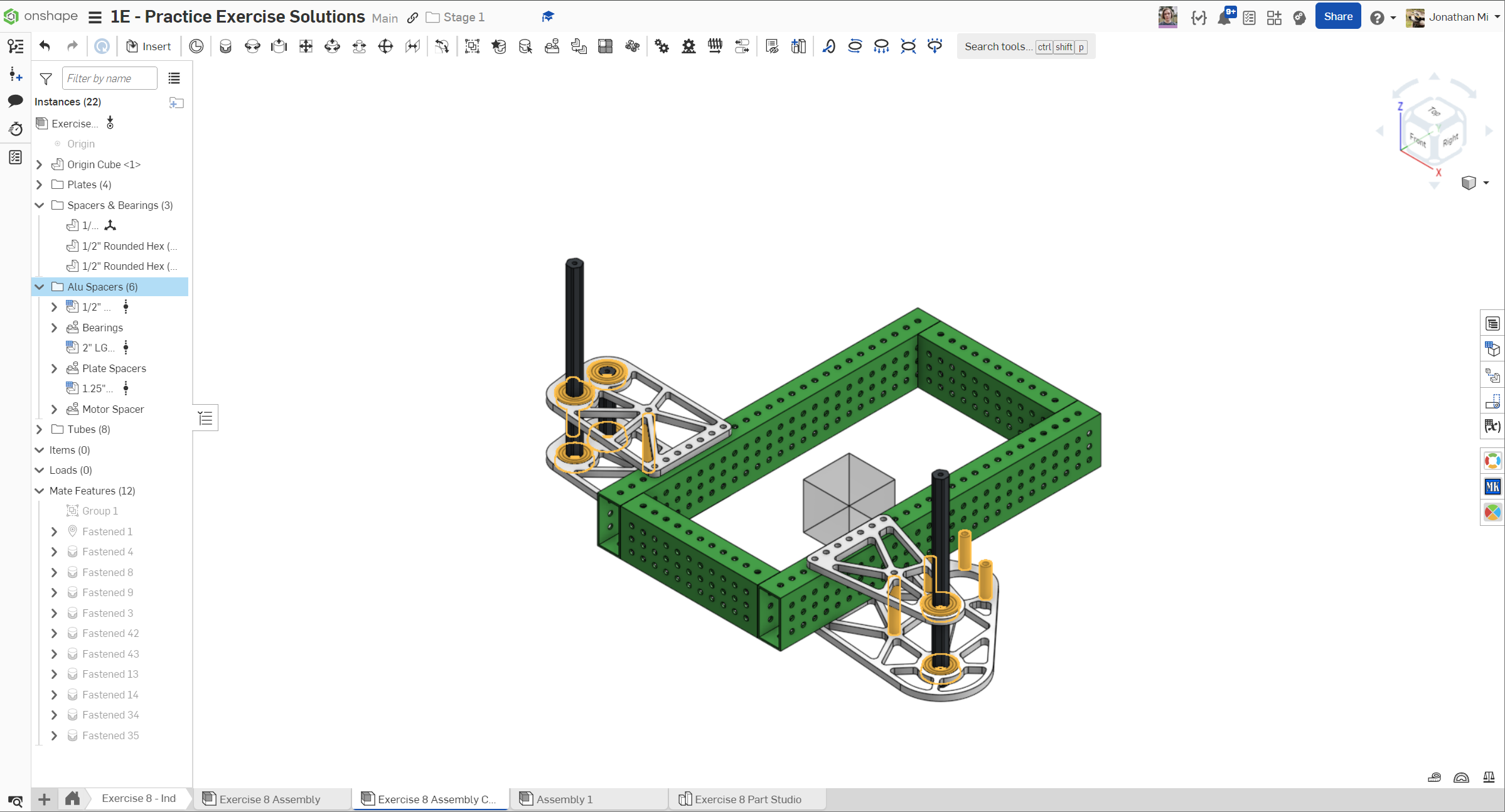Open the Exercise 8 Part Studio tab

point(747,799)
